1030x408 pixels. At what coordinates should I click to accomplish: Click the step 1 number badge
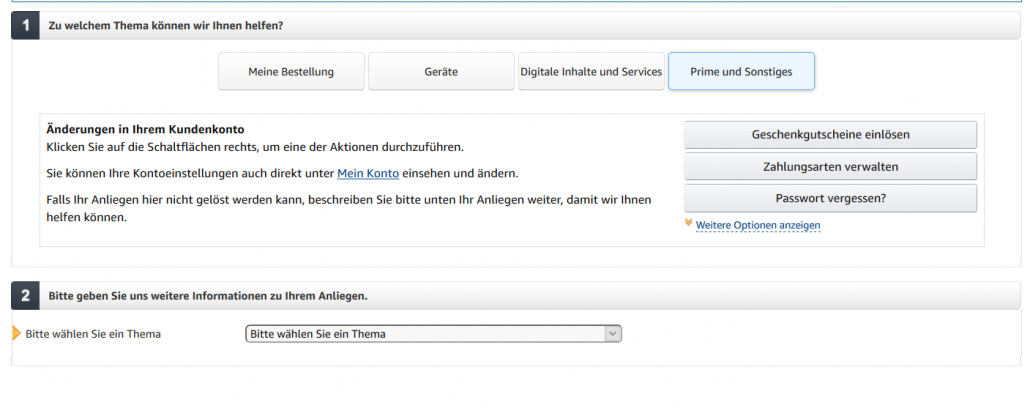25,25
